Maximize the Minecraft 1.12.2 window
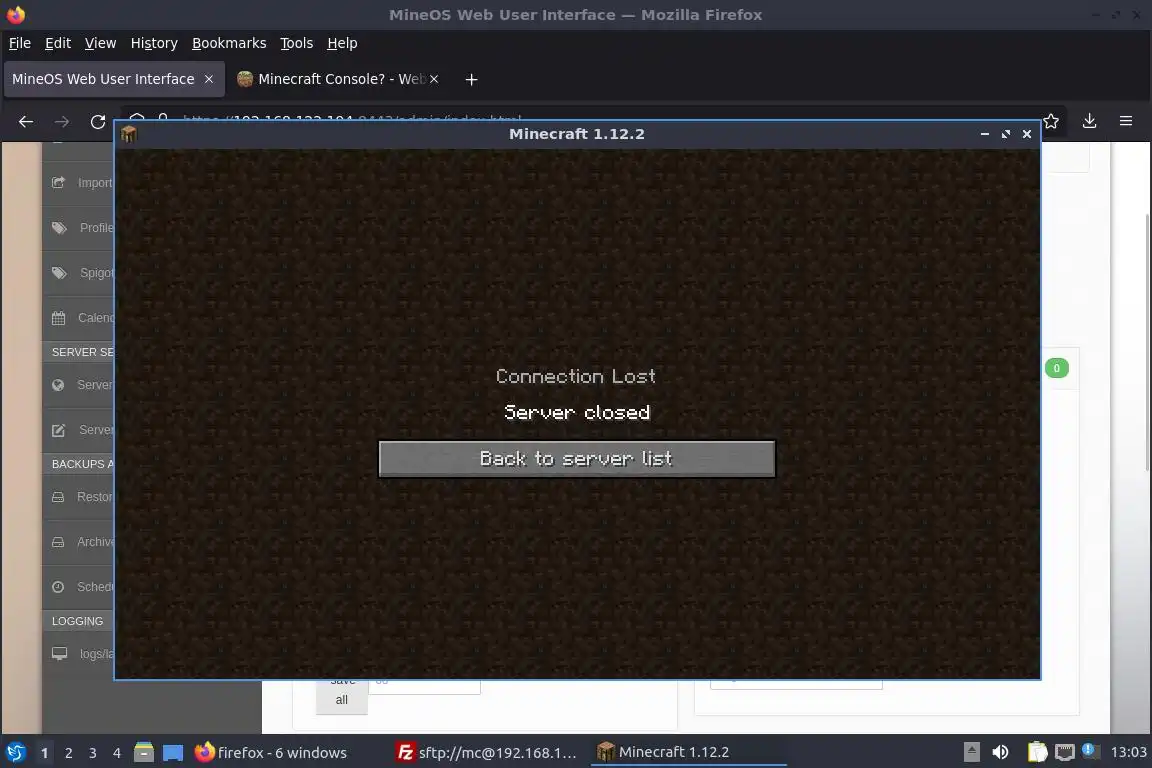Screen dimensions: 1152x768 [1006, 134]
